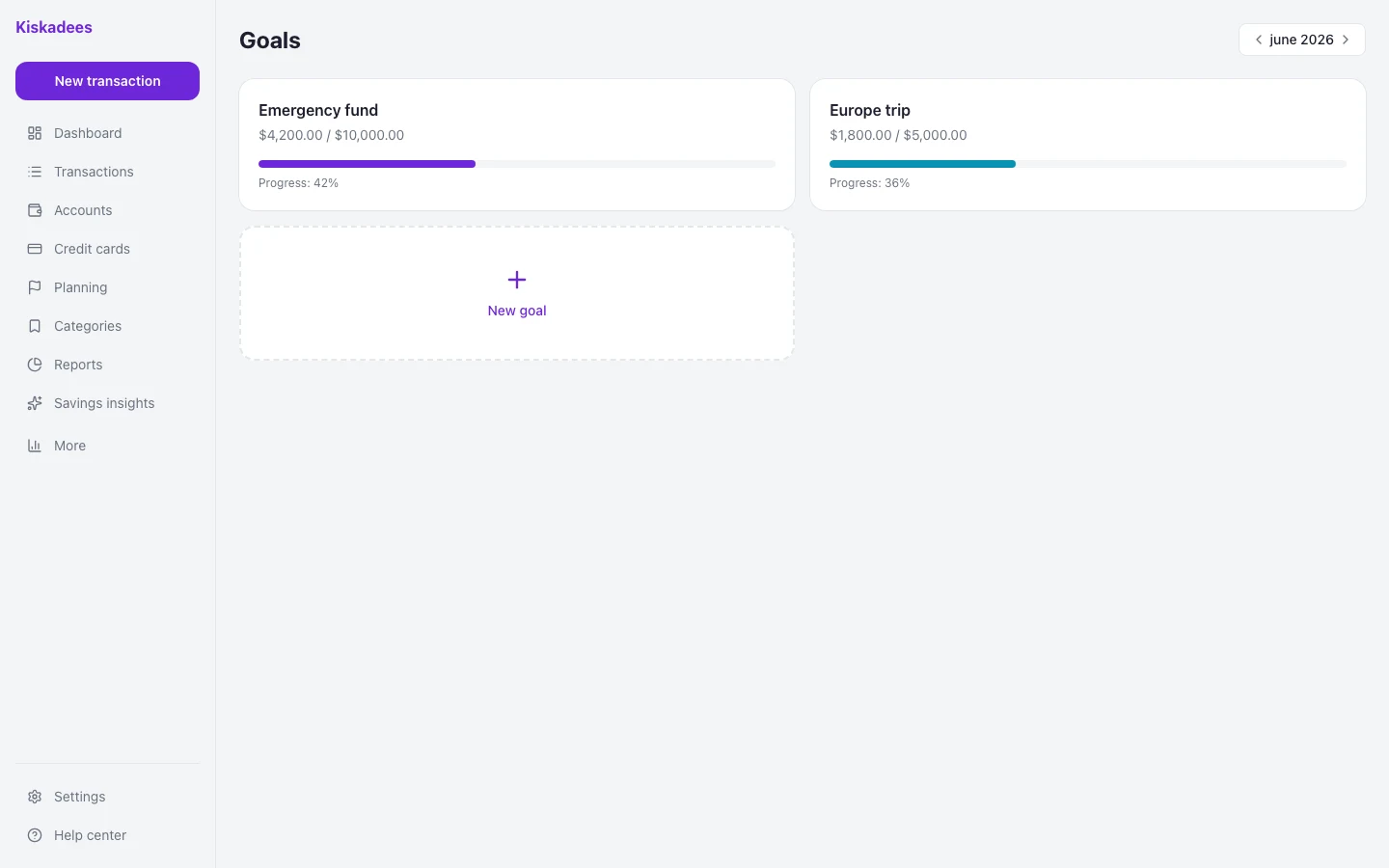Open the Categories section

(x=107, y=326)
